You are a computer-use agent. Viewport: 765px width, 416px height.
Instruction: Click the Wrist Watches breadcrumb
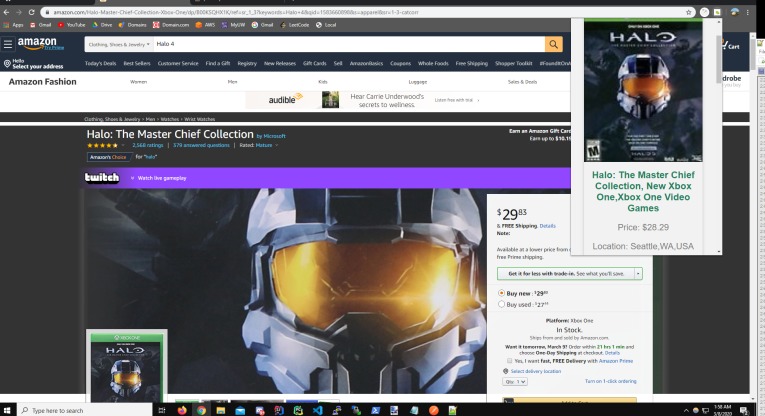(200, 119)
